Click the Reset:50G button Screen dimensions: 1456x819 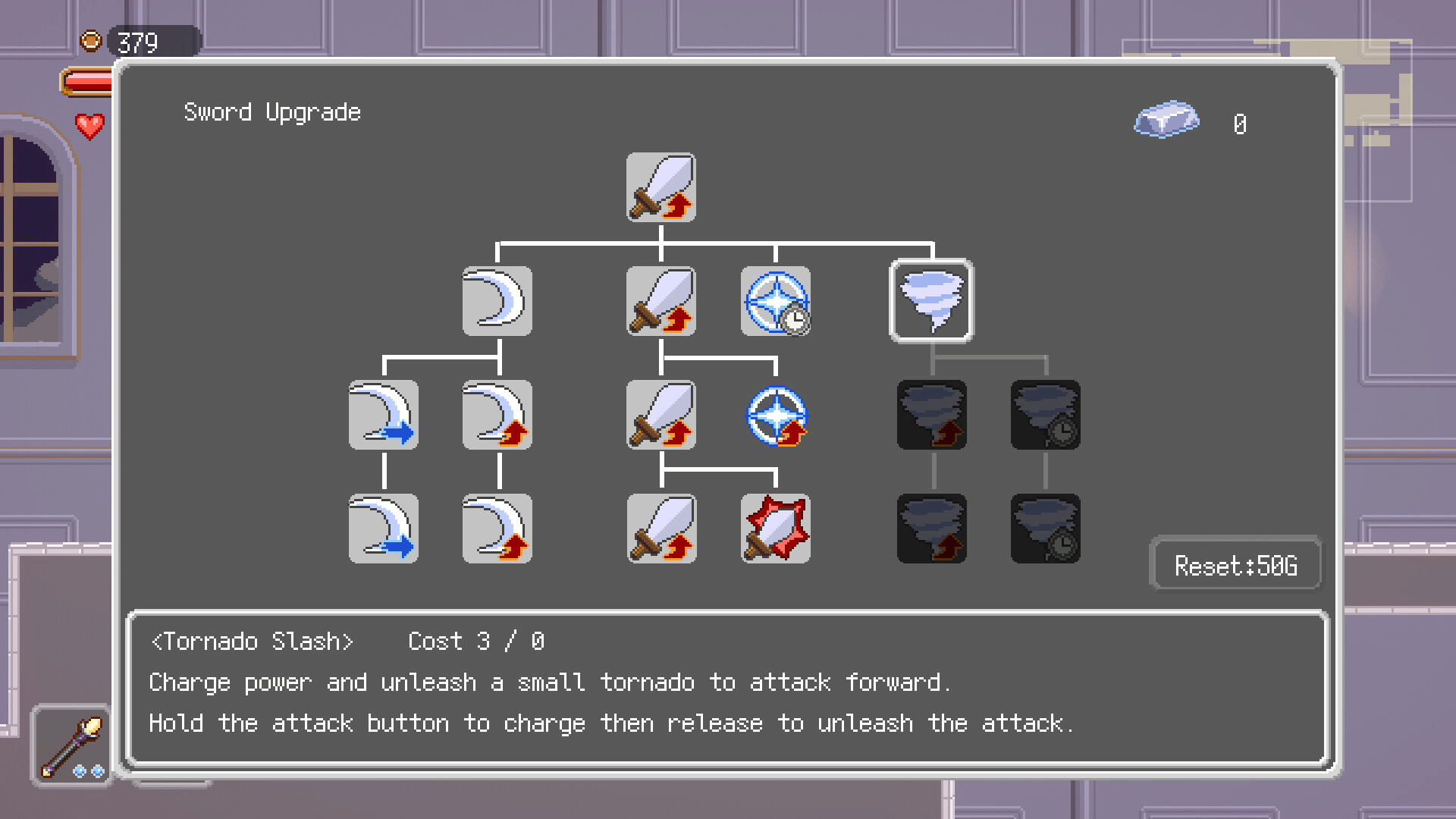(1235, 565)
